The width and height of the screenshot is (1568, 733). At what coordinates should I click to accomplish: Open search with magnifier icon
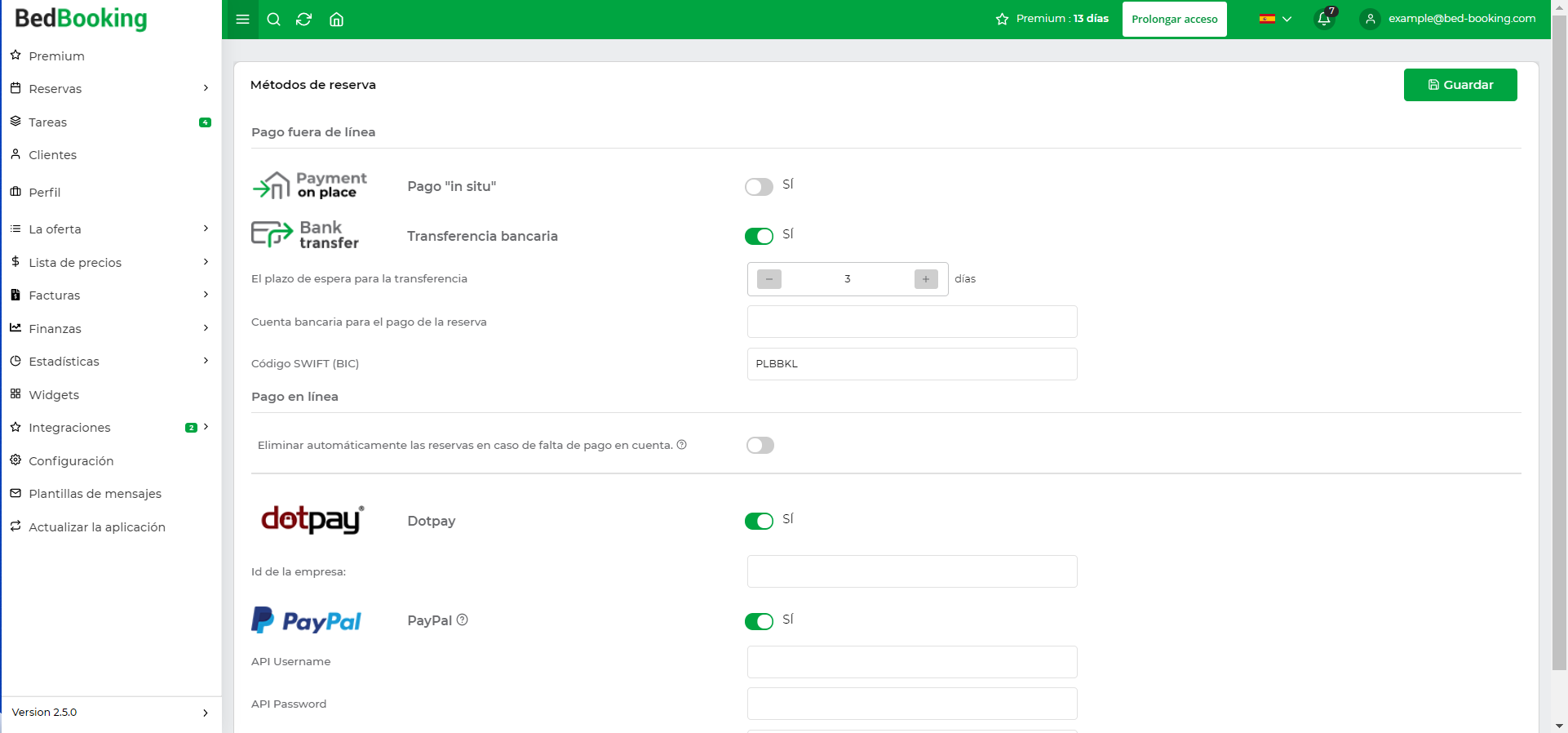pyautogui.click(x=274, y=20)
